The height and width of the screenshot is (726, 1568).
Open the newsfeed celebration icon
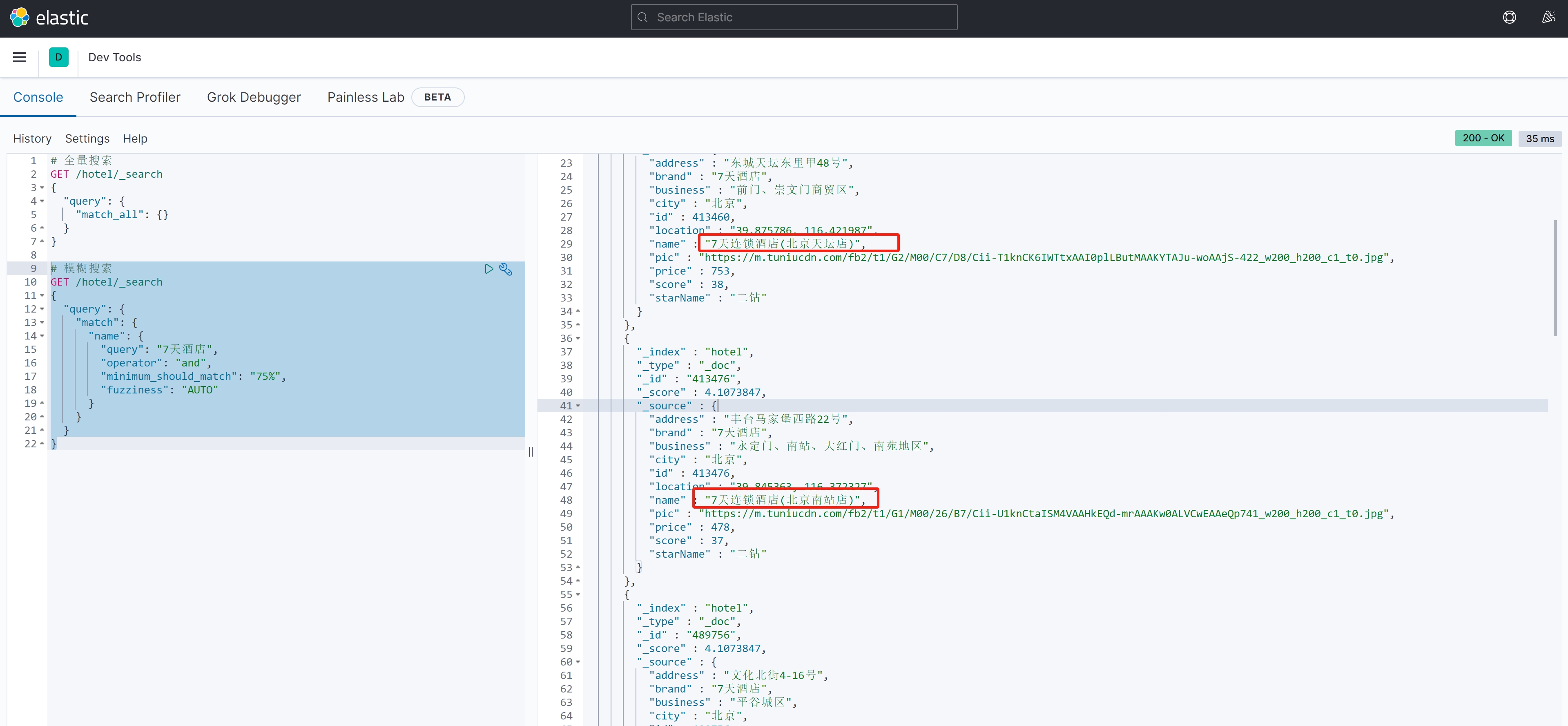click(1548, 17)
